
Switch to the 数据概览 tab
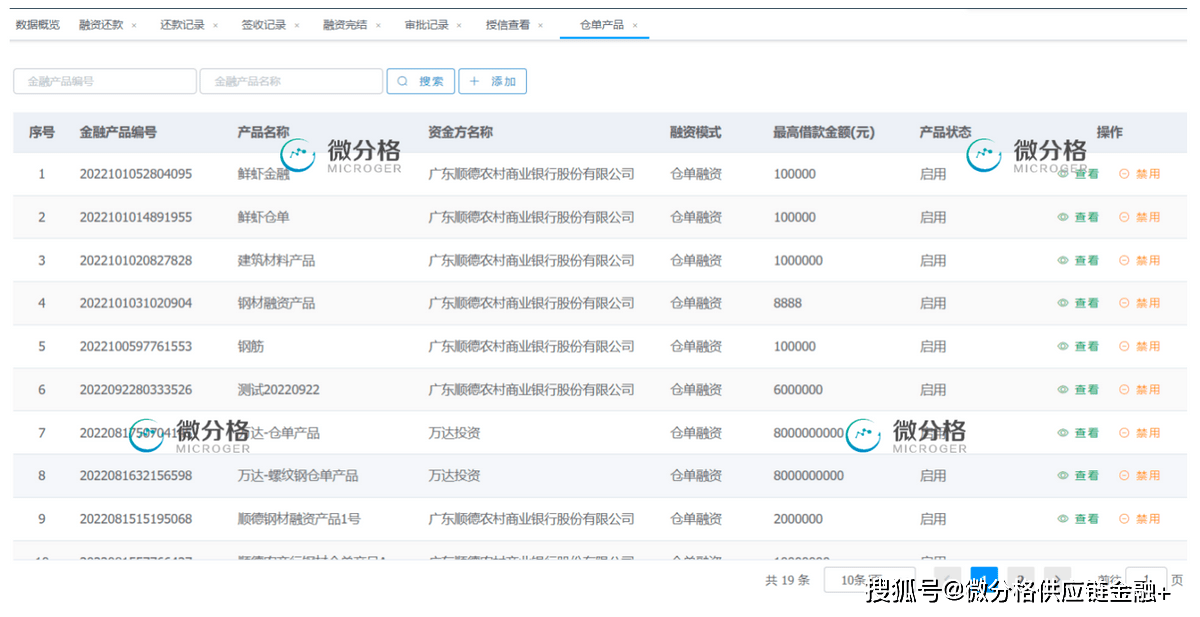coord(38,25)
